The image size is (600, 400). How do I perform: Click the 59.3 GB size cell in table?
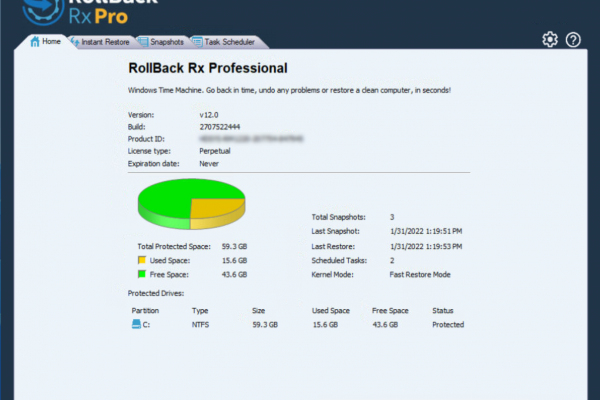pyautogui.click(x=265, y=325)
